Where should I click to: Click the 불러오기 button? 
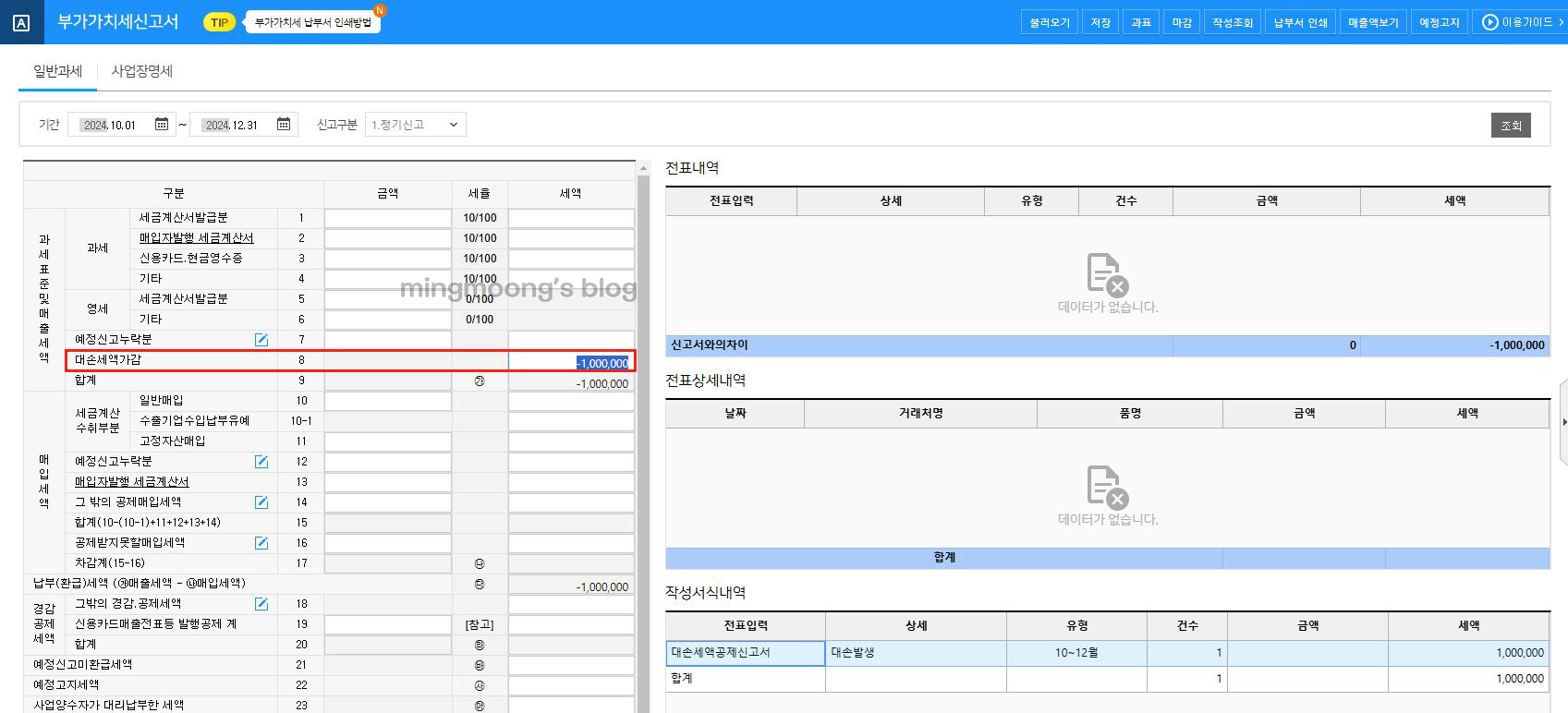(x=1050, y=22)
